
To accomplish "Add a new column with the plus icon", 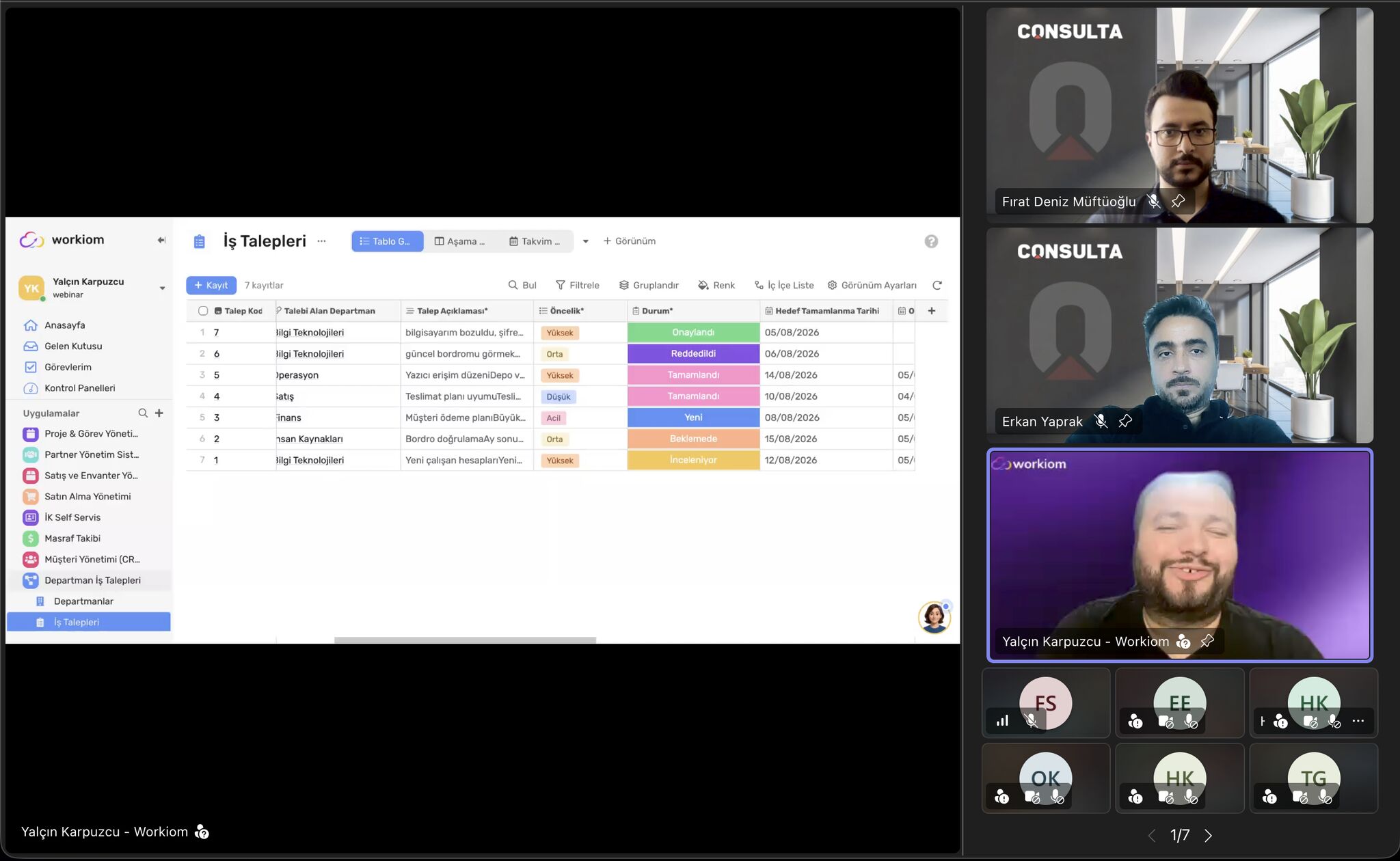I will (x=931, y=311).
